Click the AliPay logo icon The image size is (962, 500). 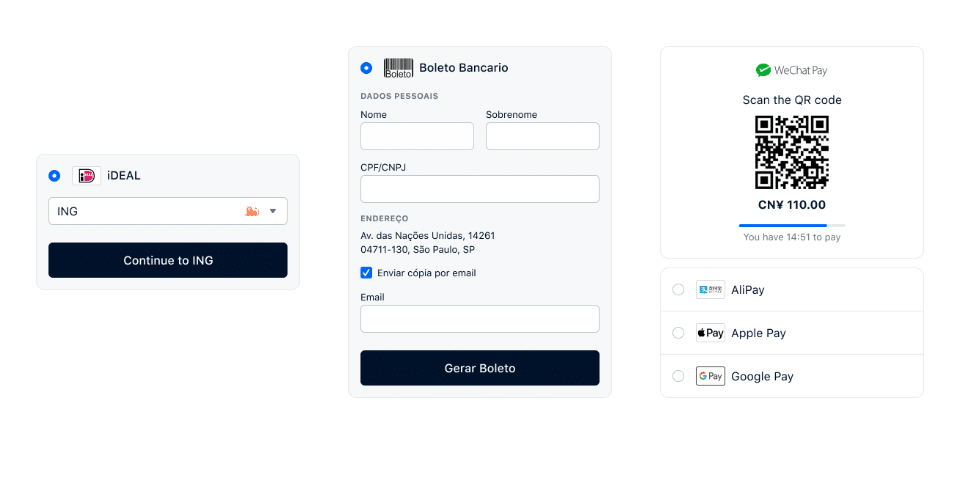click(x=710, y=290)
